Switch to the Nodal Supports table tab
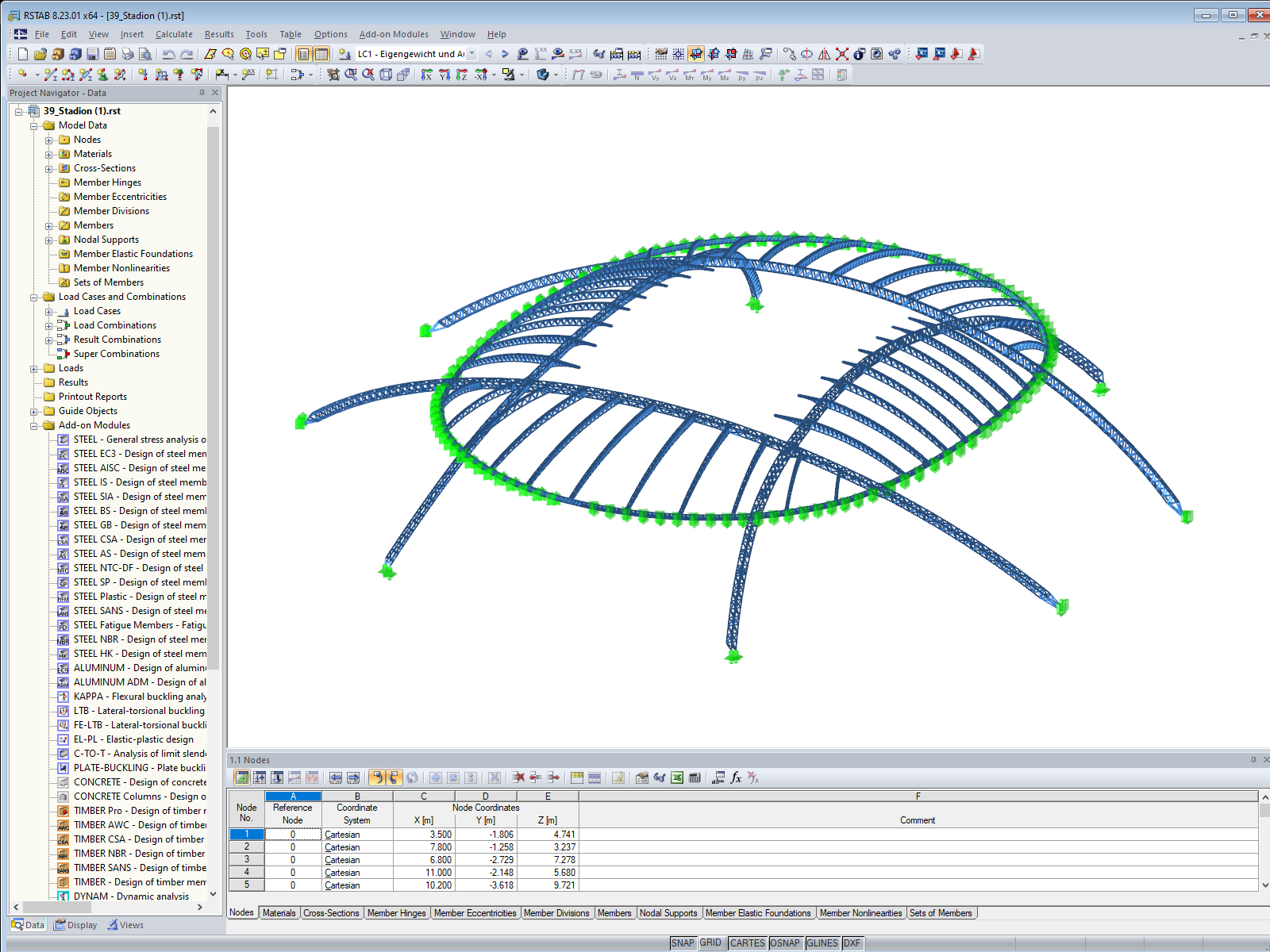Screen dimensions: 1270x952 tap(668, 913)
